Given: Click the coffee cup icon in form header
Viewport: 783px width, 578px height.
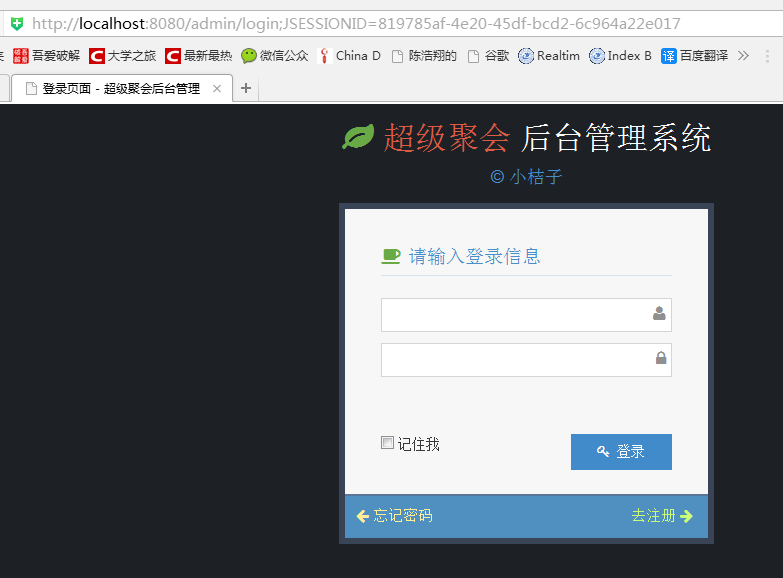Looking at the screenshot, I should tap(391, 256).
